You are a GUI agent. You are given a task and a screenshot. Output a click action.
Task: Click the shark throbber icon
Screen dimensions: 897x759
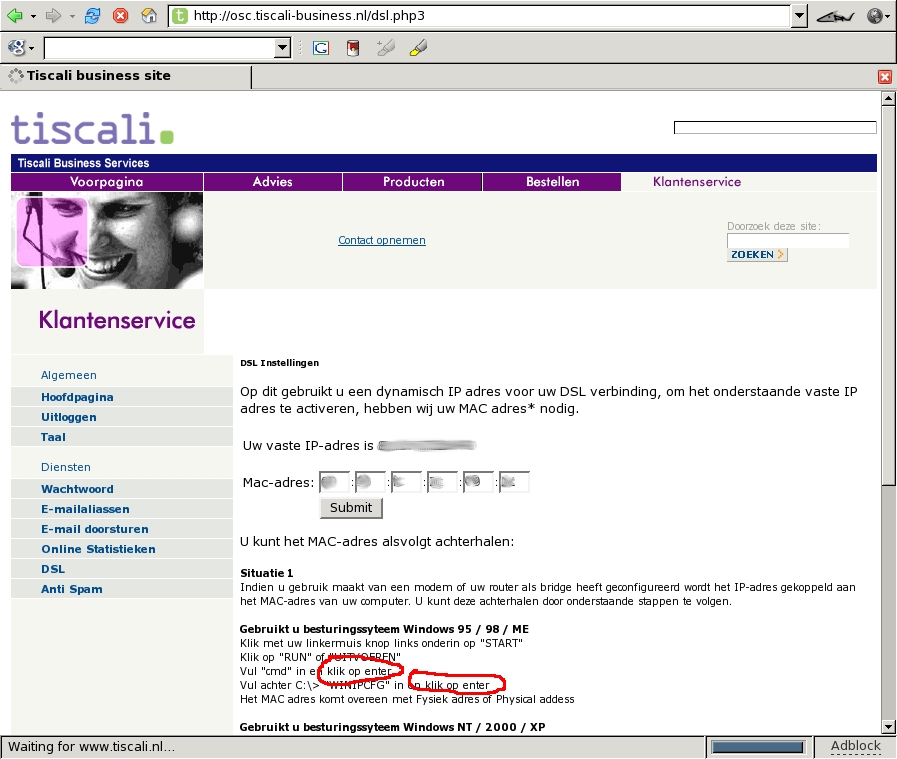pyautogui.click(x=835, y=16)
